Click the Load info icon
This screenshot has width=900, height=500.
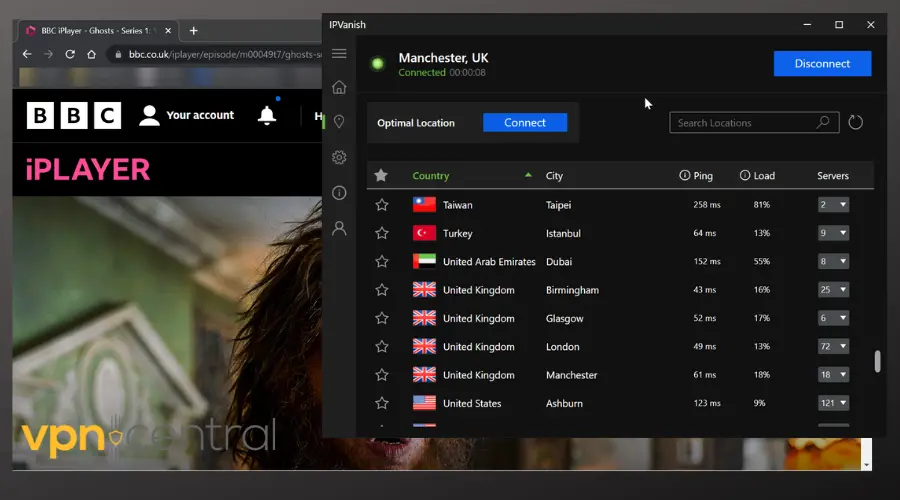(744, 175)
